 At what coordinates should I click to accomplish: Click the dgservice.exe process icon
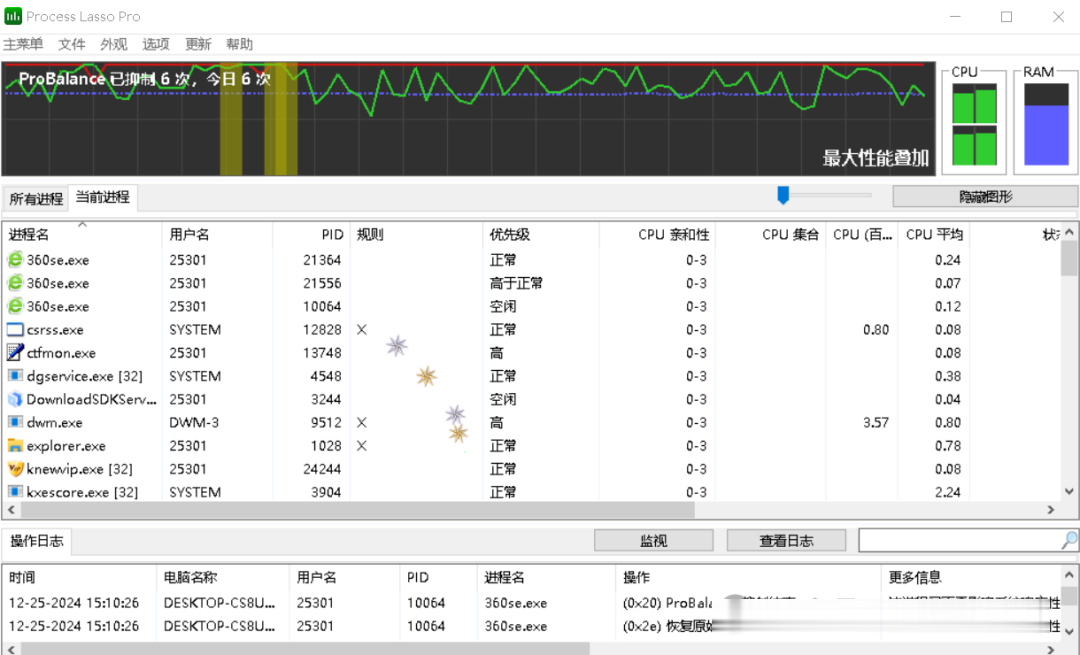(x=14, y=376)
